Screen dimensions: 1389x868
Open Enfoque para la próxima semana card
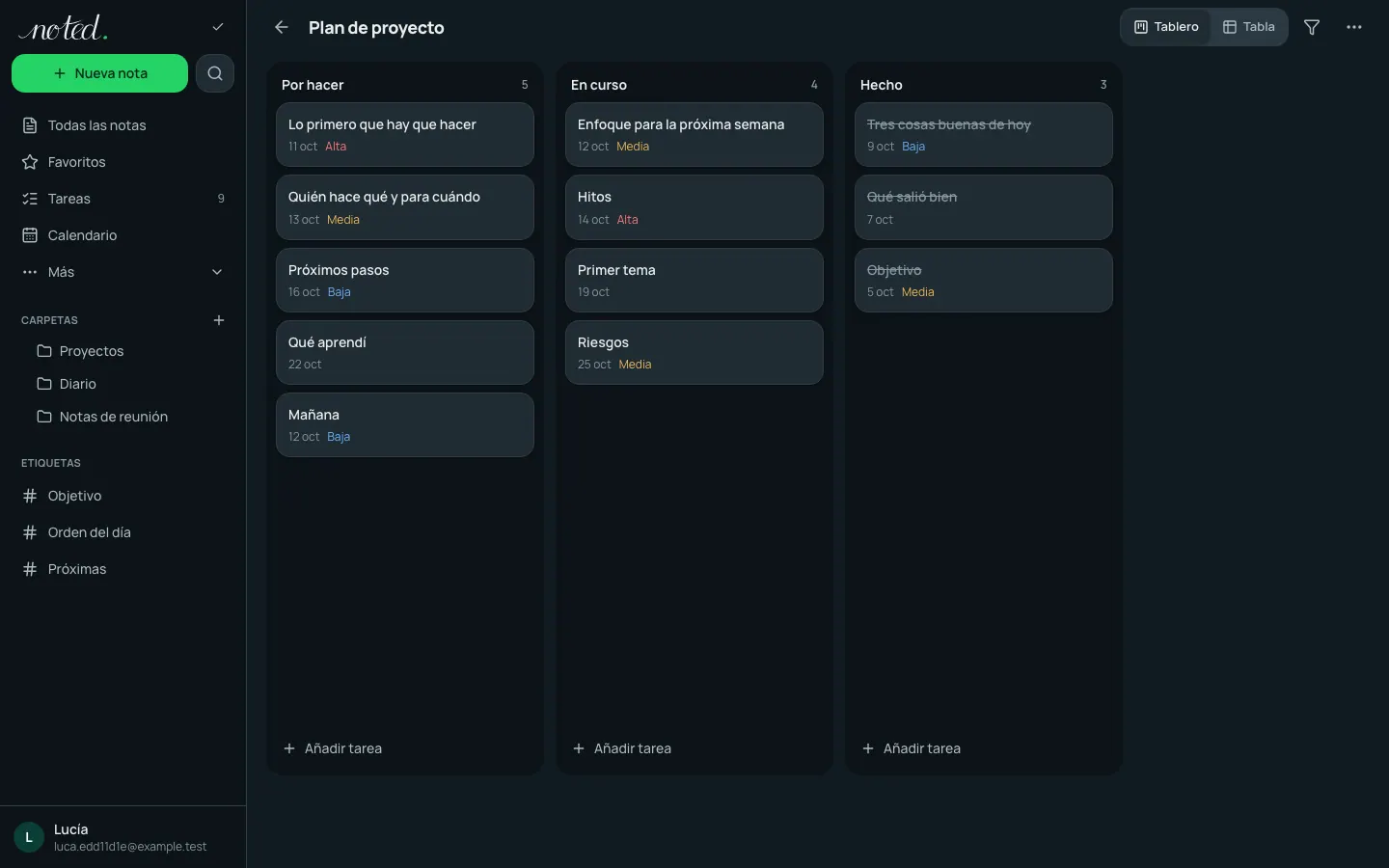pos(694,135)
